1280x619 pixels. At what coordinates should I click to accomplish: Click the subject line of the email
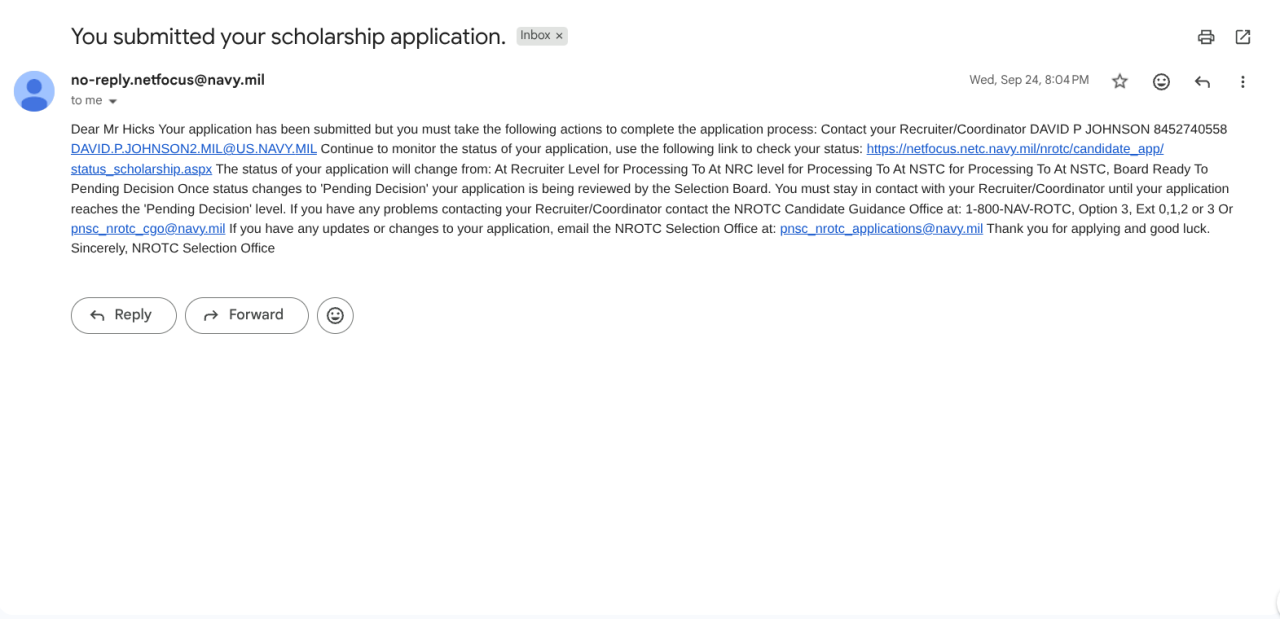pos(288,37)
